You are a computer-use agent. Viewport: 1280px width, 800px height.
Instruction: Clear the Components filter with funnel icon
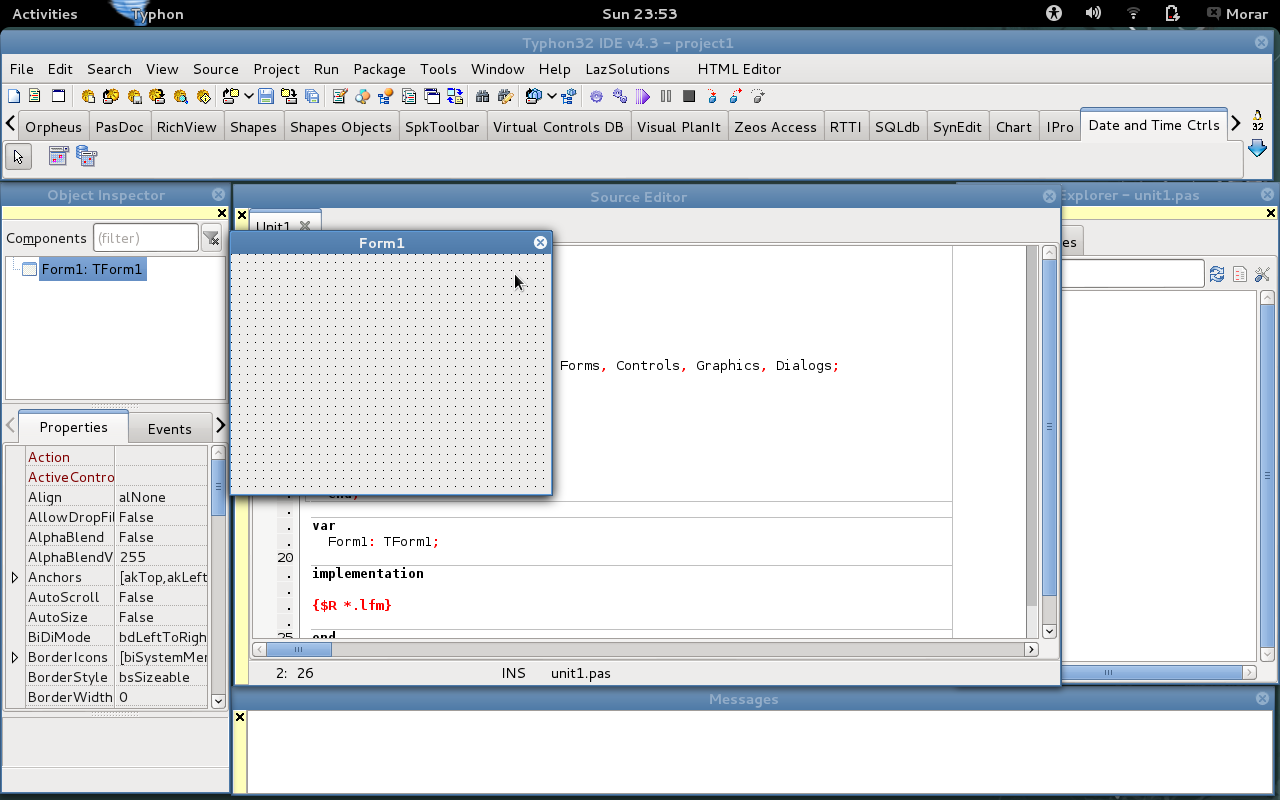coord(211,238)
